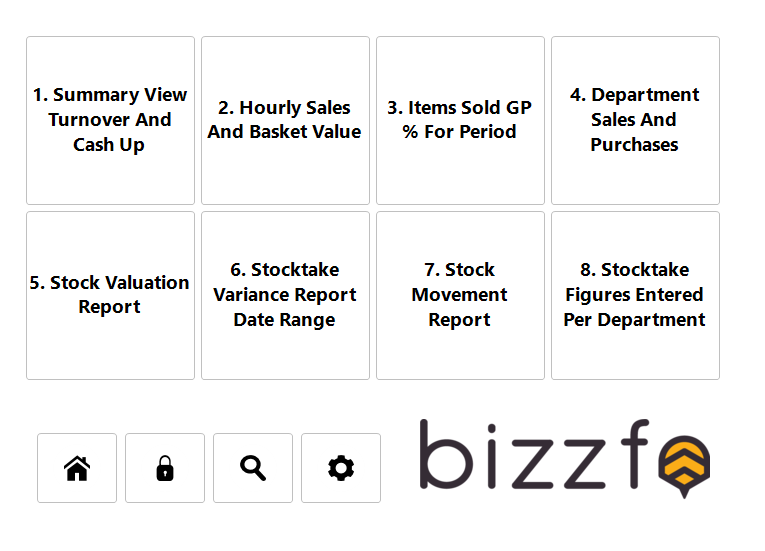The image size is (765, 551).
Task: Open Summary View Turnover And Cash Up
Action: [x=110, y=120]
